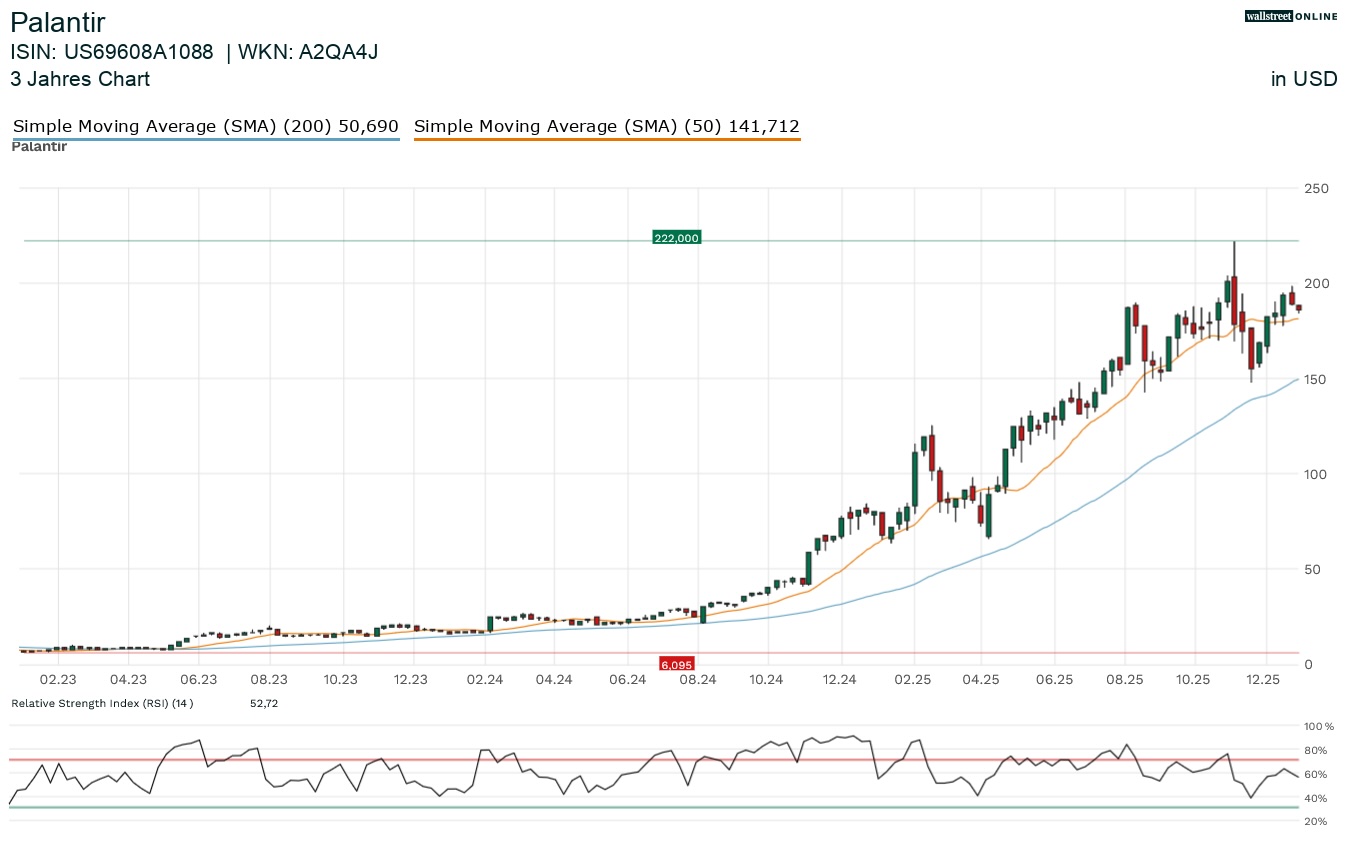
Task: Click the wallstreet ONLINE logo
Action: 1290,16
